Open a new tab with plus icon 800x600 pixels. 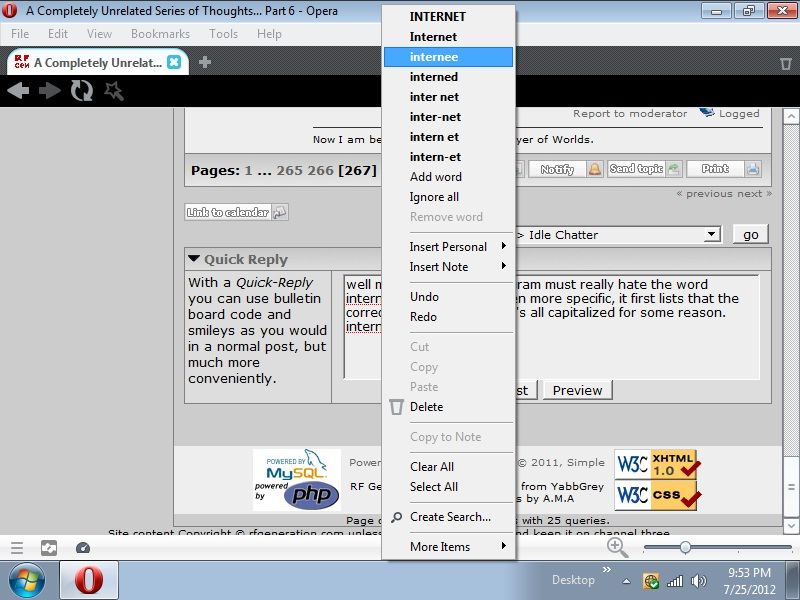[205, 62]
